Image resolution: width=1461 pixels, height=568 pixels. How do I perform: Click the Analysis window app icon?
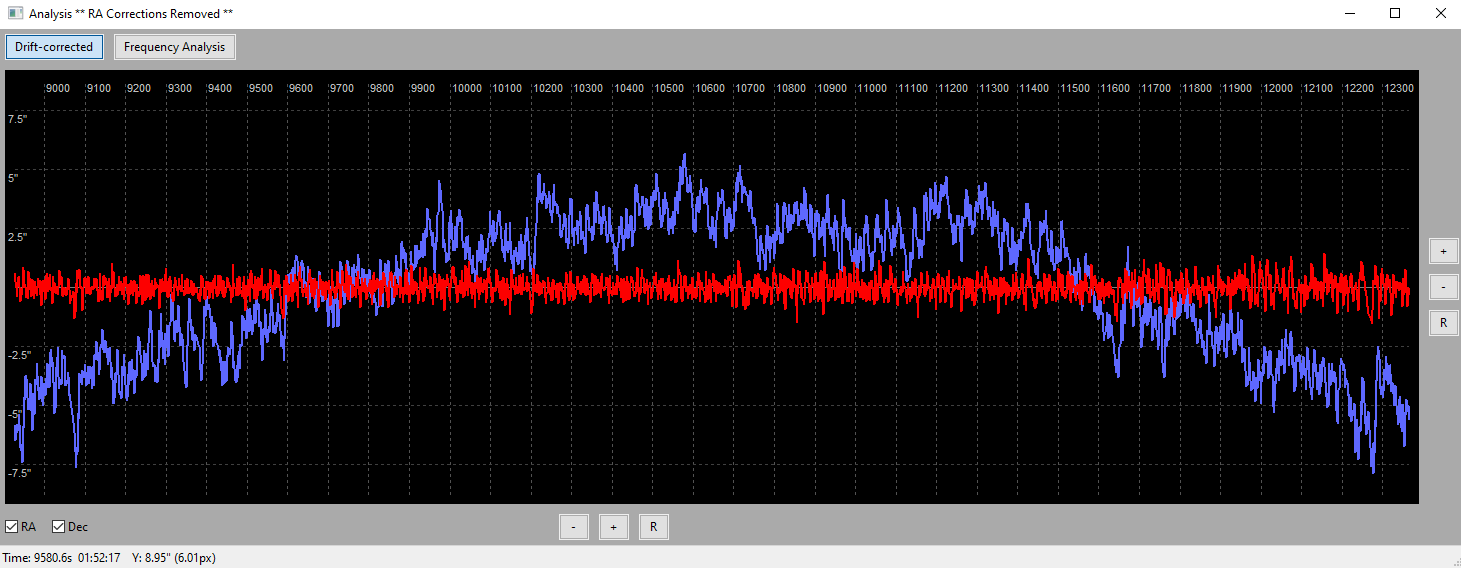(15, 14)
